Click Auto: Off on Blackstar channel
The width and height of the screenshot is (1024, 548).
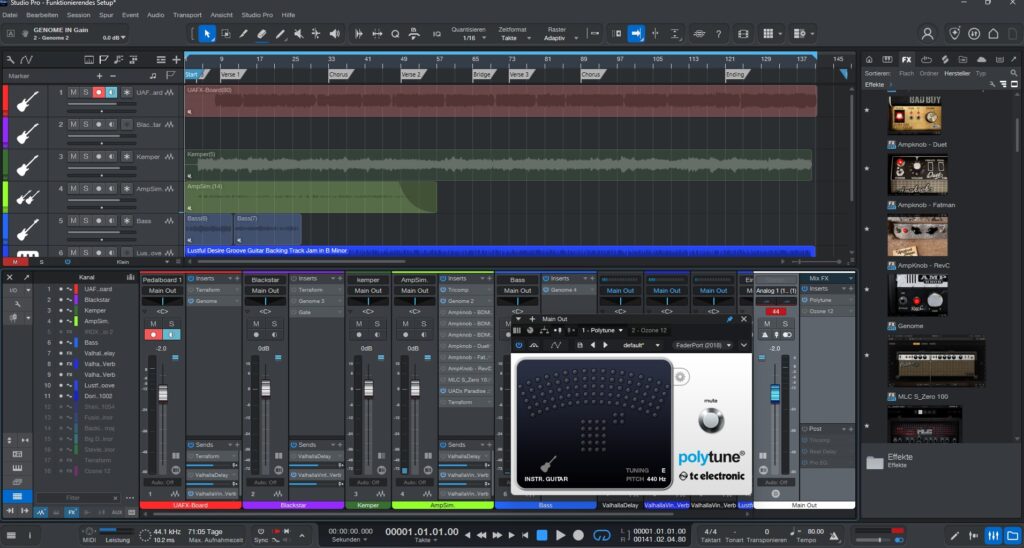point(265,483)
